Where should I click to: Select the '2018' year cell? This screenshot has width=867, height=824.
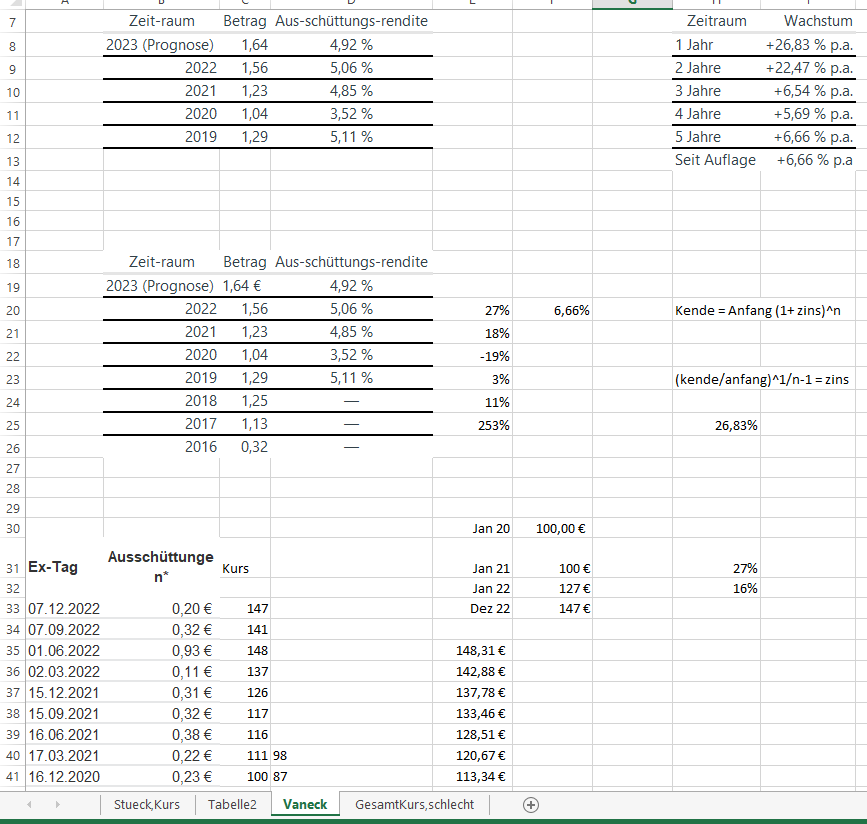point(161,401)
